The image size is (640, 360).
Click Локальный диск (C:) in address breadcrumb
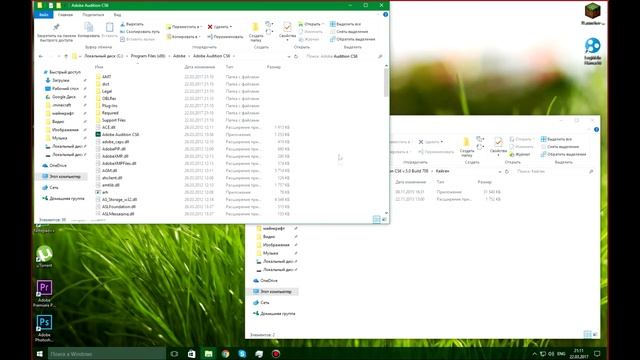(103, 56)
